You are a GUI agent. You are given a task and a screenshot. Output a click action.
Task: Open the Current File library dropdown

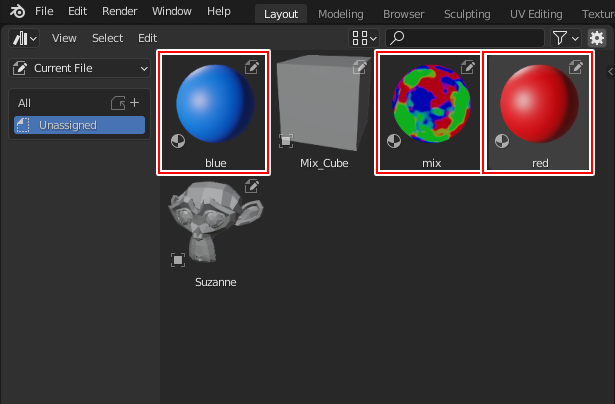coord(80,68)
